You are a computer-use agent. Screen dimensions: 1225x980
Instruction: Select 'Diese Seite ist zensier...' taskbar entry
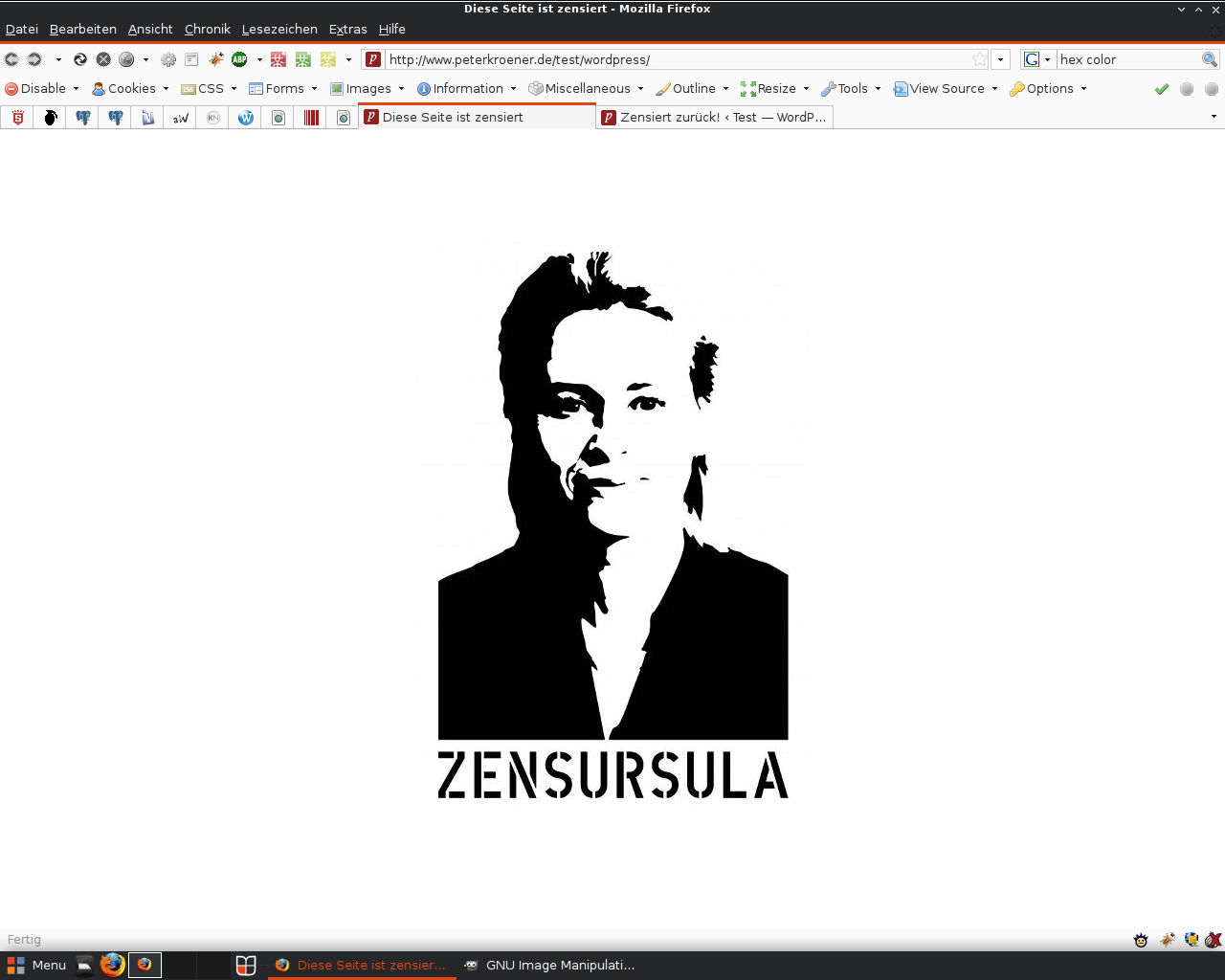pyautogui.click(x=361, y=965)
